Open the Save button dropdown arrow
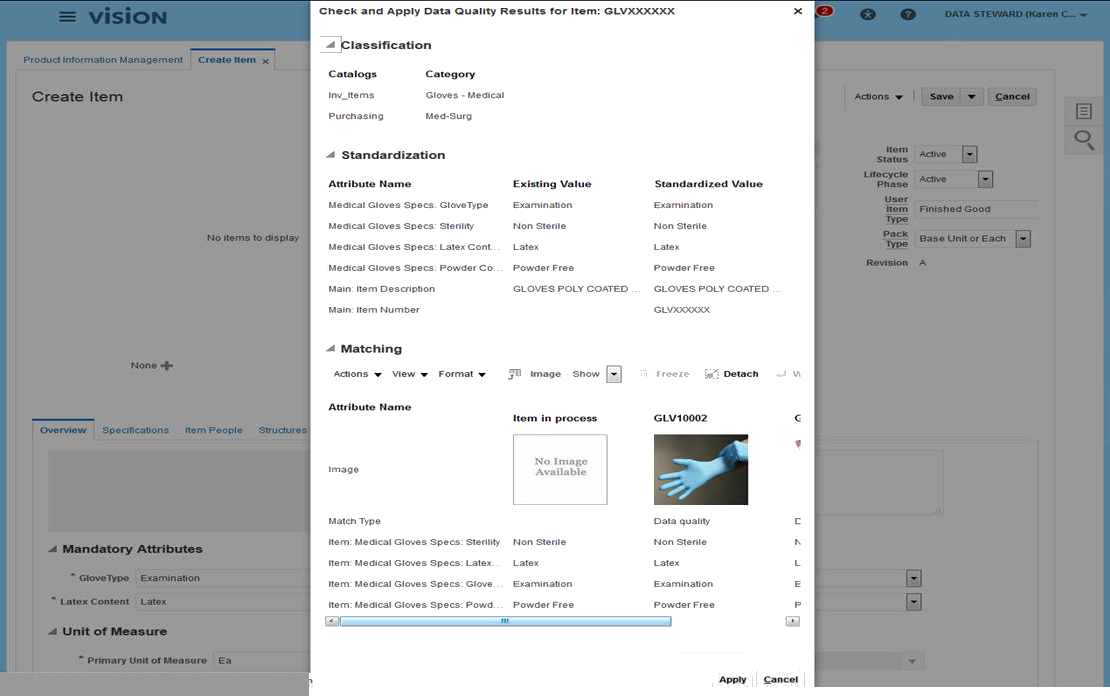The image size is (1110, 696). click(x=971, y=96)
